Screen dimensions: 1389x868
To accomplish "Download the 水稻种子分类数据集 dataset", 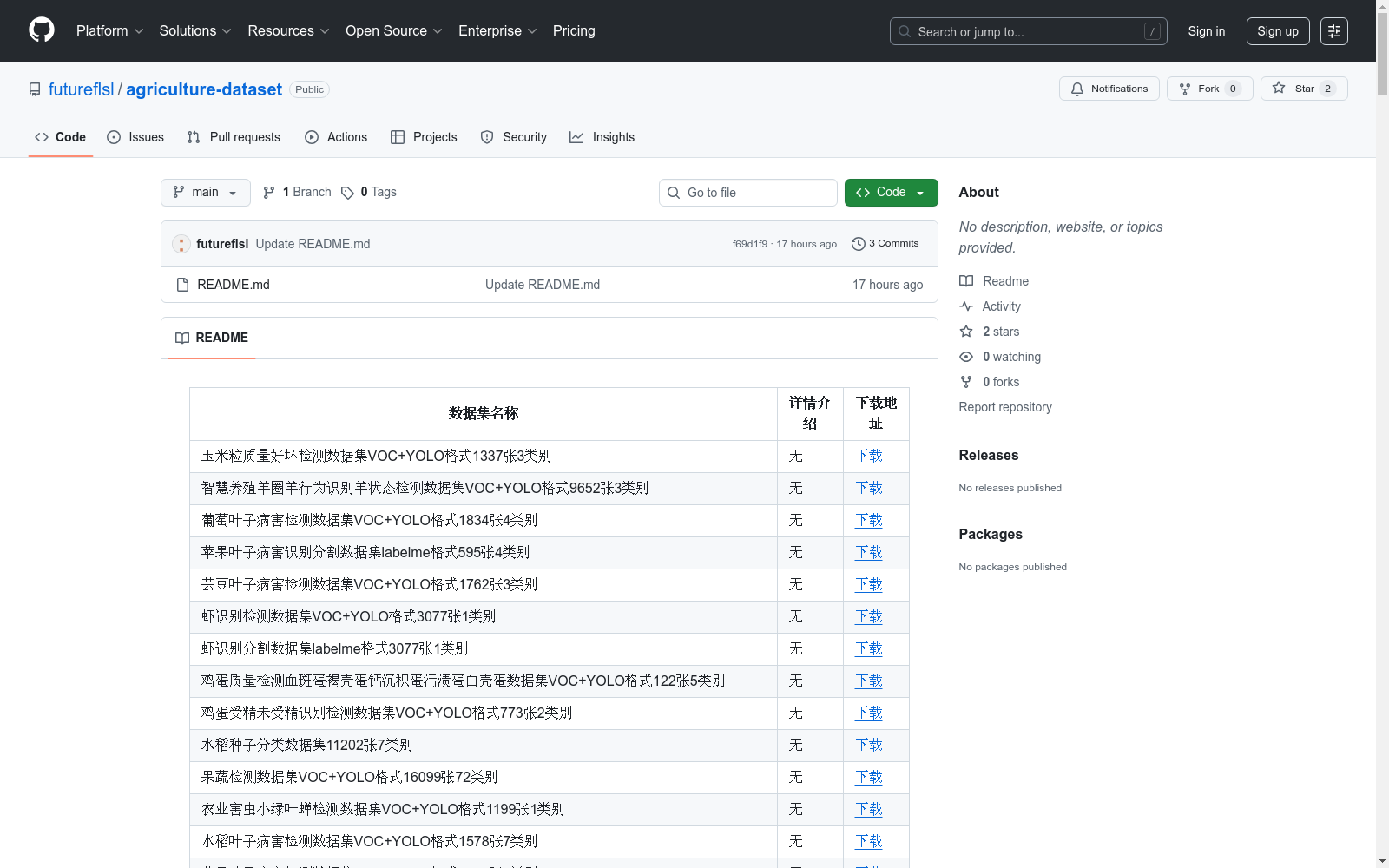I will (869, 745).
